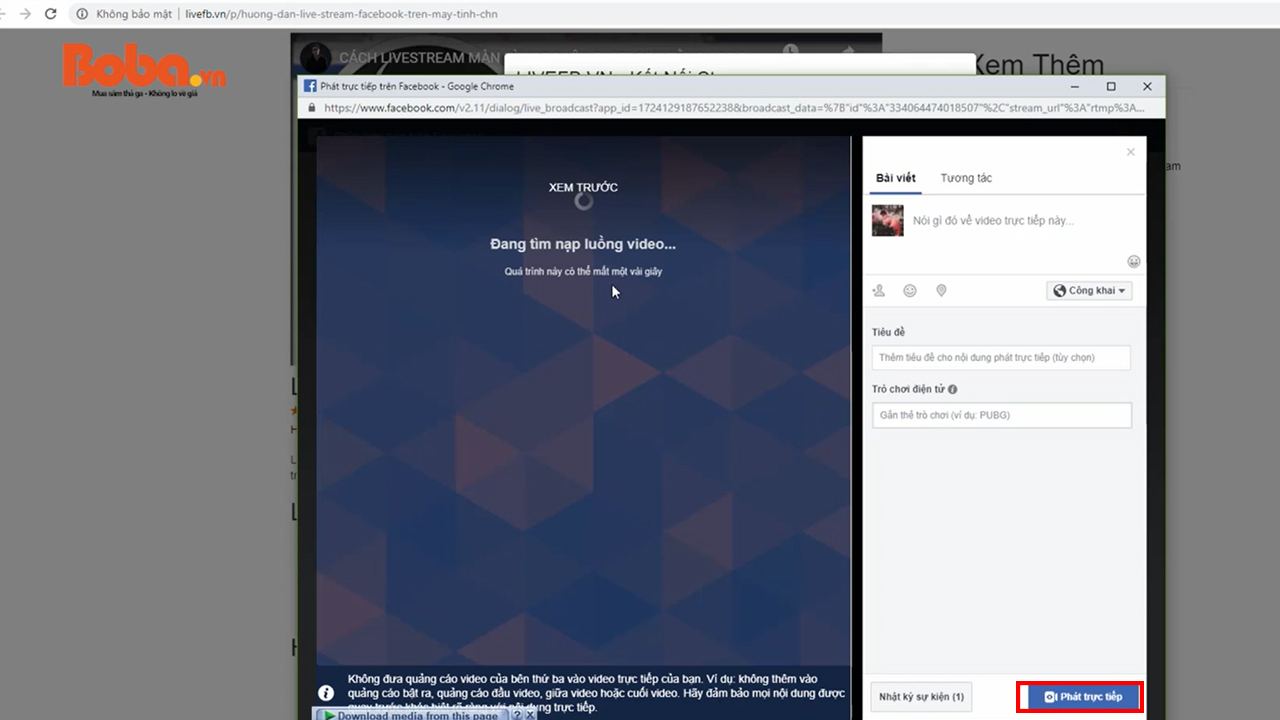Image resolution: width=1280 pixels, height=720 pixels.
Task: Open Nhật ký sự kiện (1) log
Action: tap(920, 697)
